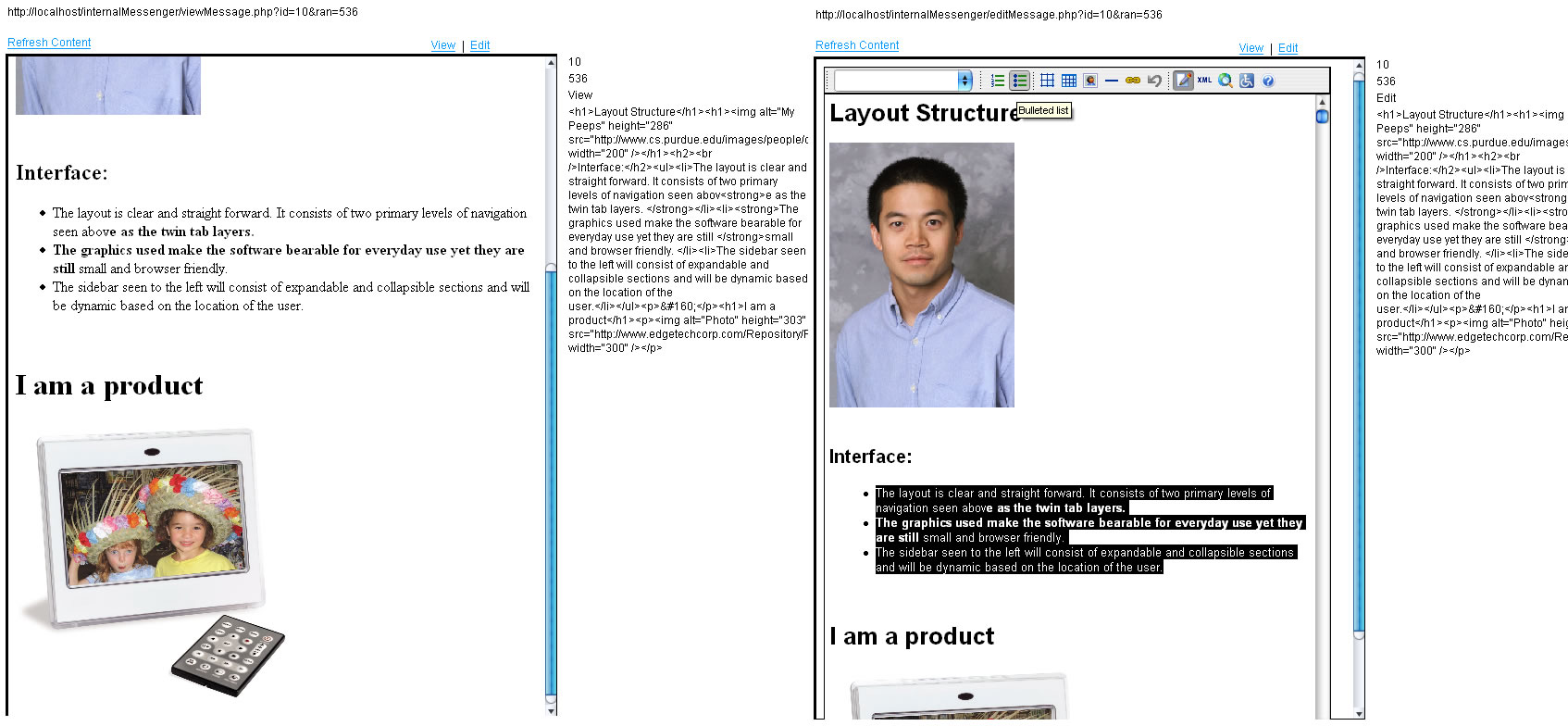Insert a horizontal rule from the toolbar
Image resolution: width=1568 pixels, height=726 pixels.
1112,81
